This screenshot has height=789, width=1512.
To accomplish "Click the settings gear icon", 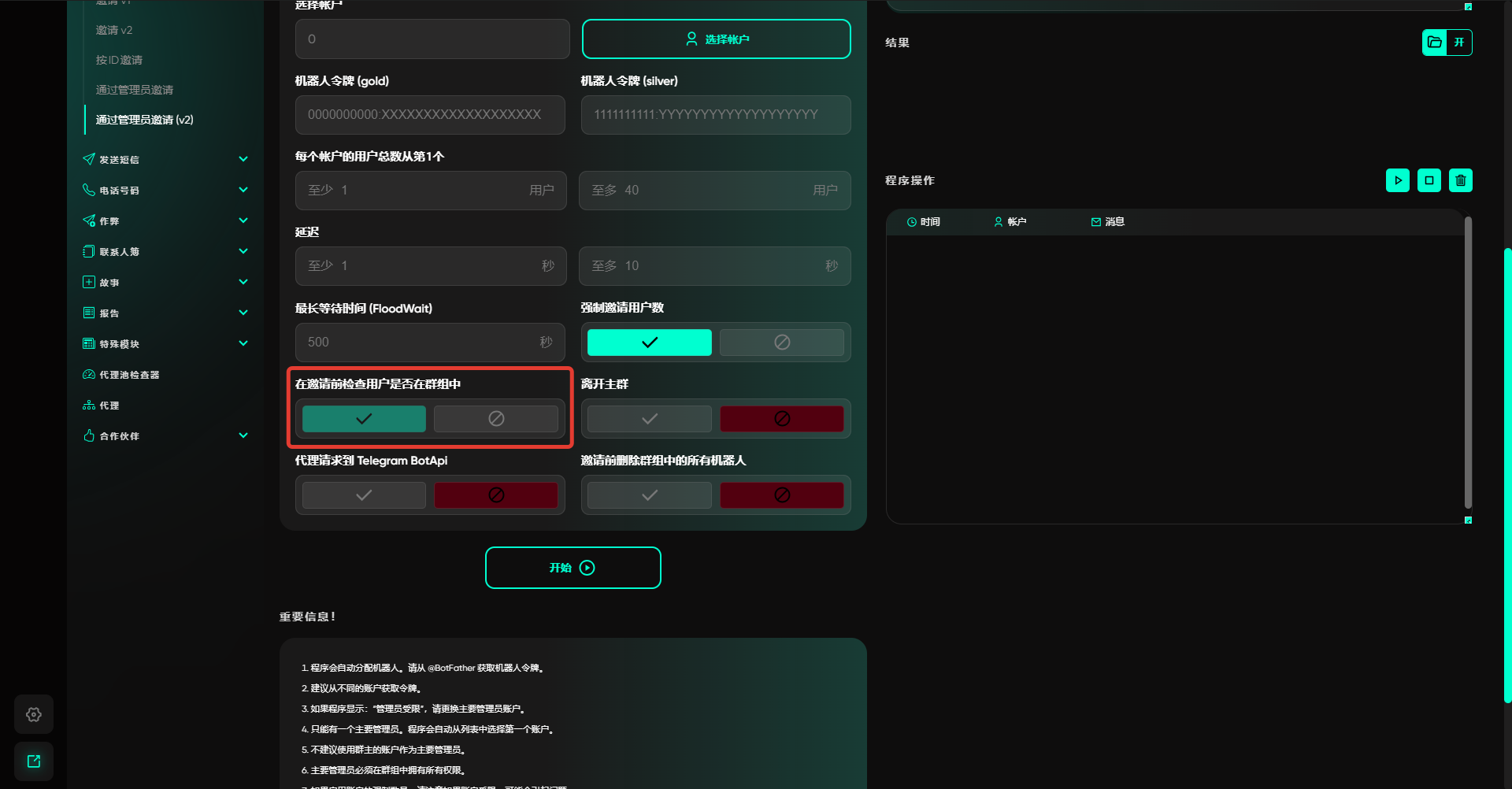I will (x=34, y=714).
